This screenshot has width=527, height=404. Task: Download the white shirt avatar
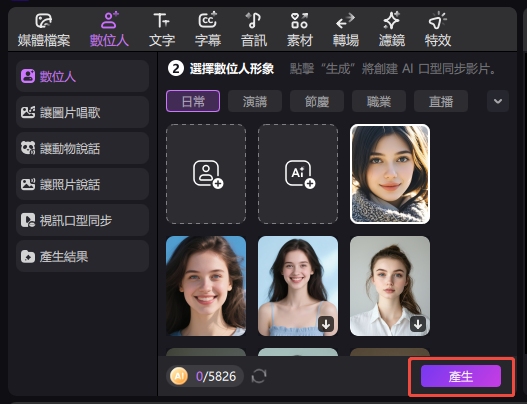coord(418,324)
